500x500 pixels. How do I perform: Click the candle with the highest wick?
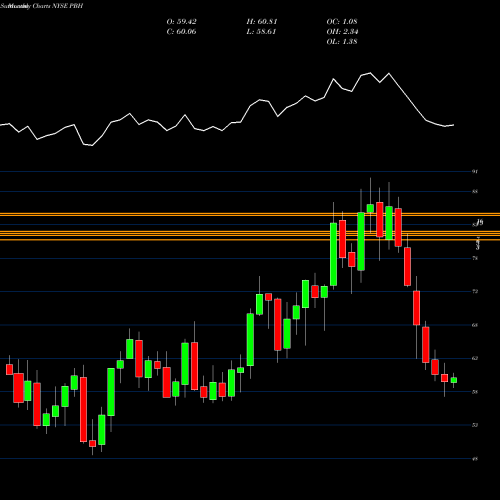(x=370, y=208)
